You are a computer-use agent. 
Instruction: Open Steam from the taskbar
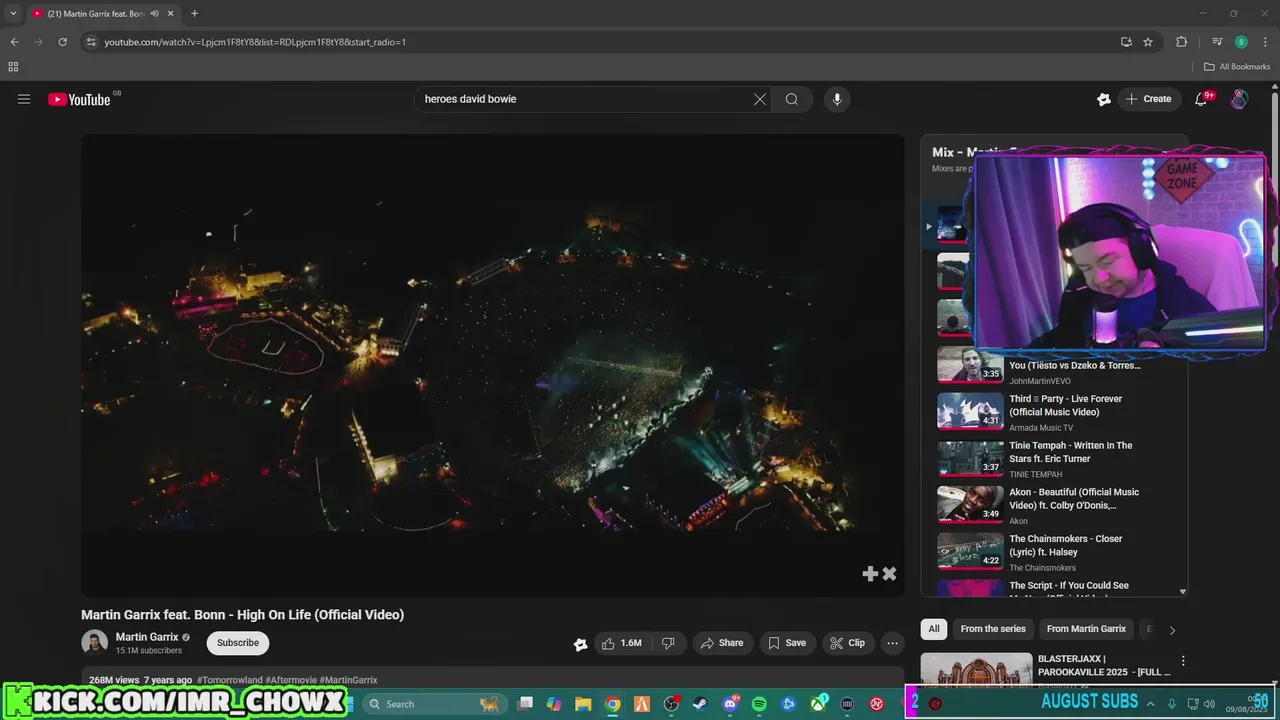[700, 704]
